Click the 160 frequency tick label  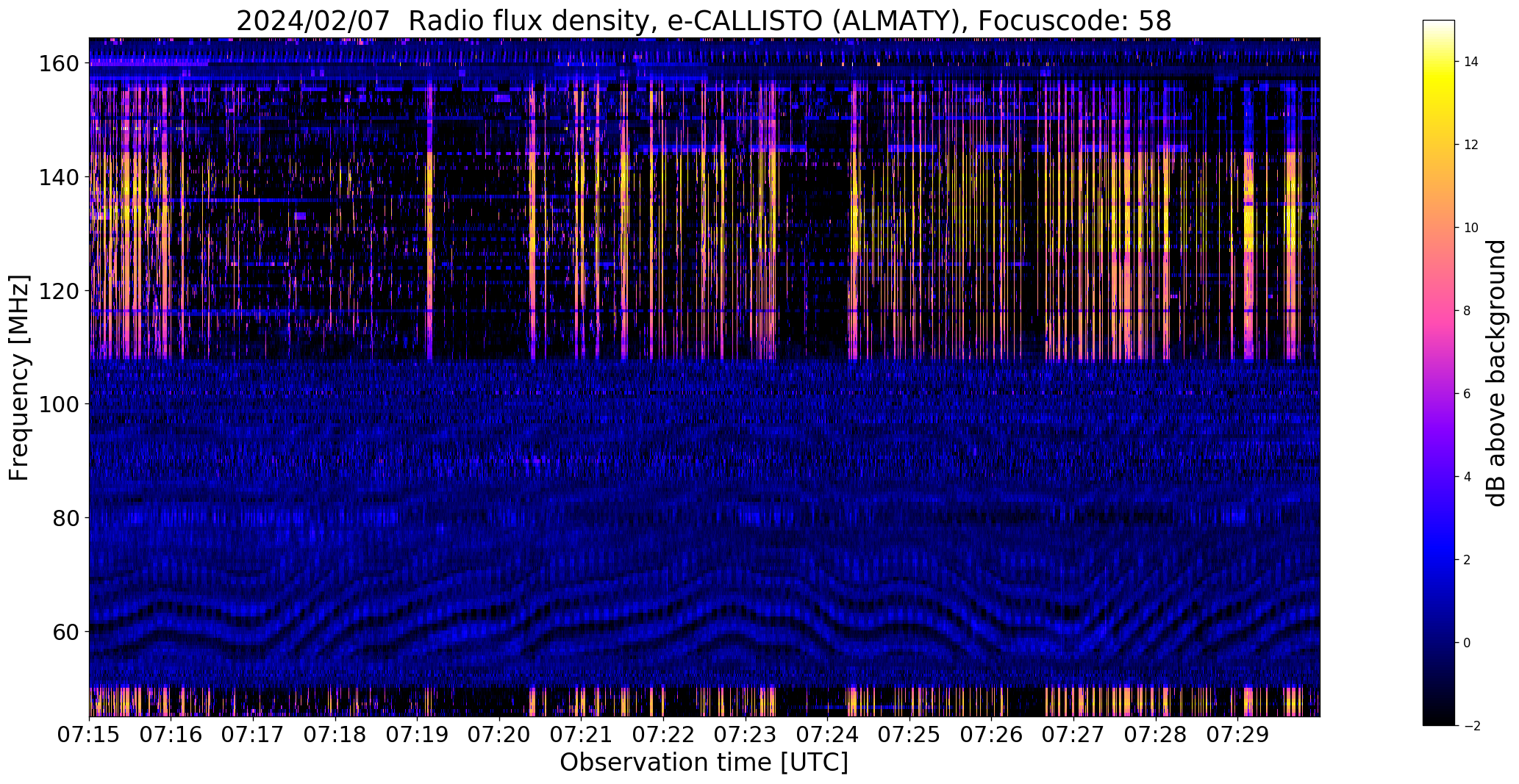pos(59,64)
